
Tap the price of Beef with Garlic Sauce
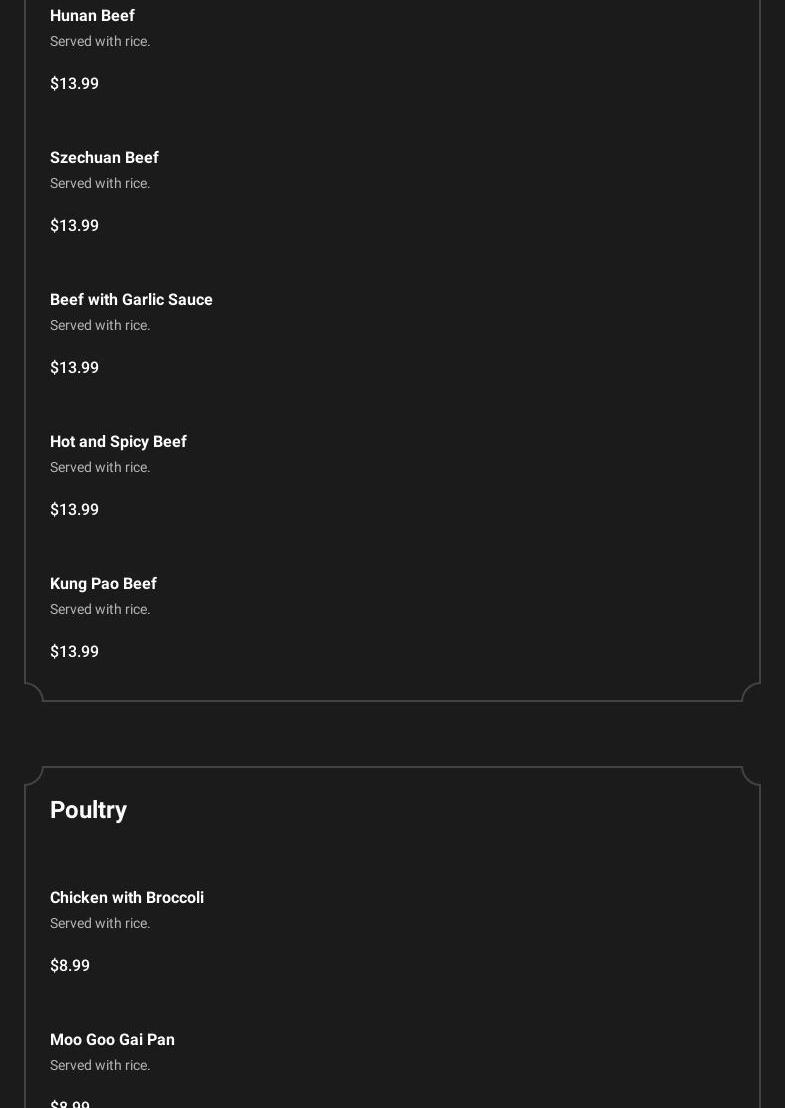pos(74,368)
